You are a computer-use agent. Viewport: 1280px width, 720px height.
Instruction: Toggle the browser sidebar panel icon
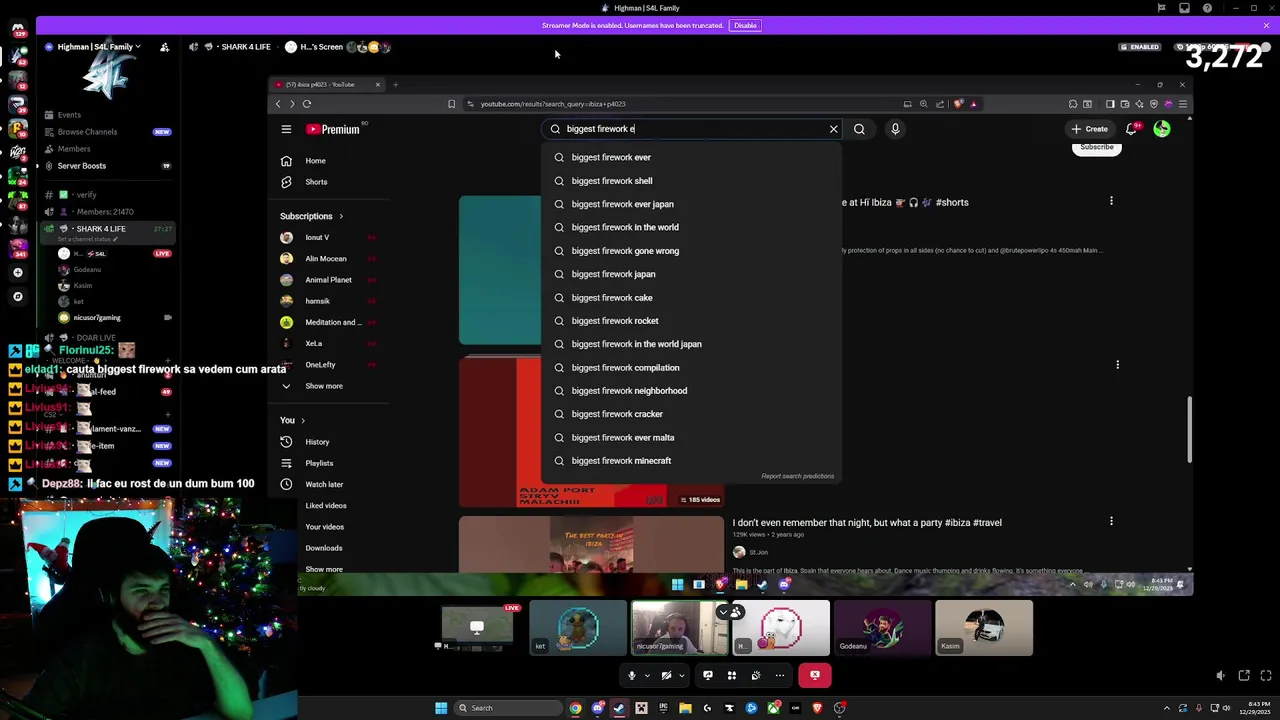1110,104
